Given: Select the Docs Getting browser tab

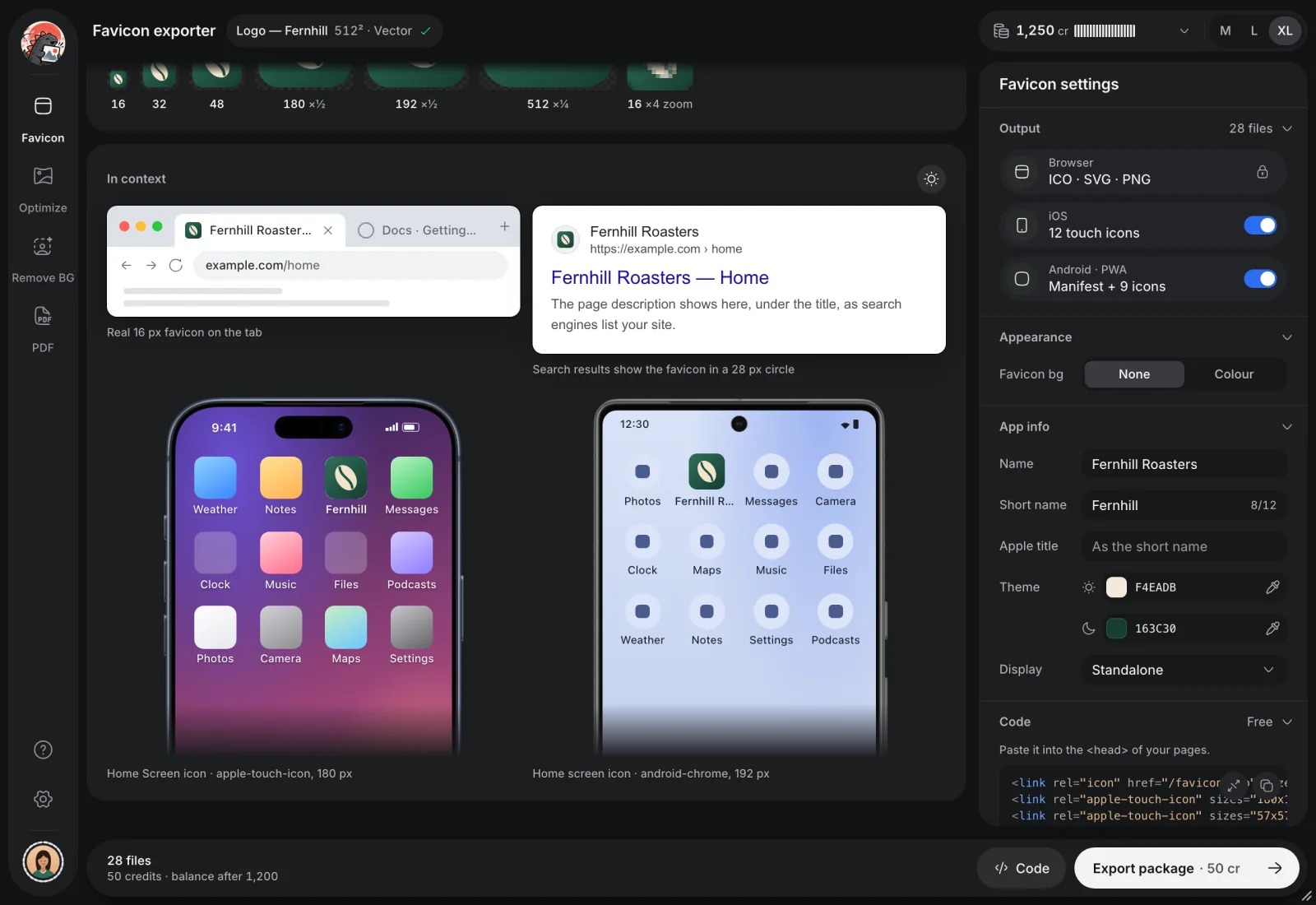Looking at the screenshot, I should click(x=417, y=230).
